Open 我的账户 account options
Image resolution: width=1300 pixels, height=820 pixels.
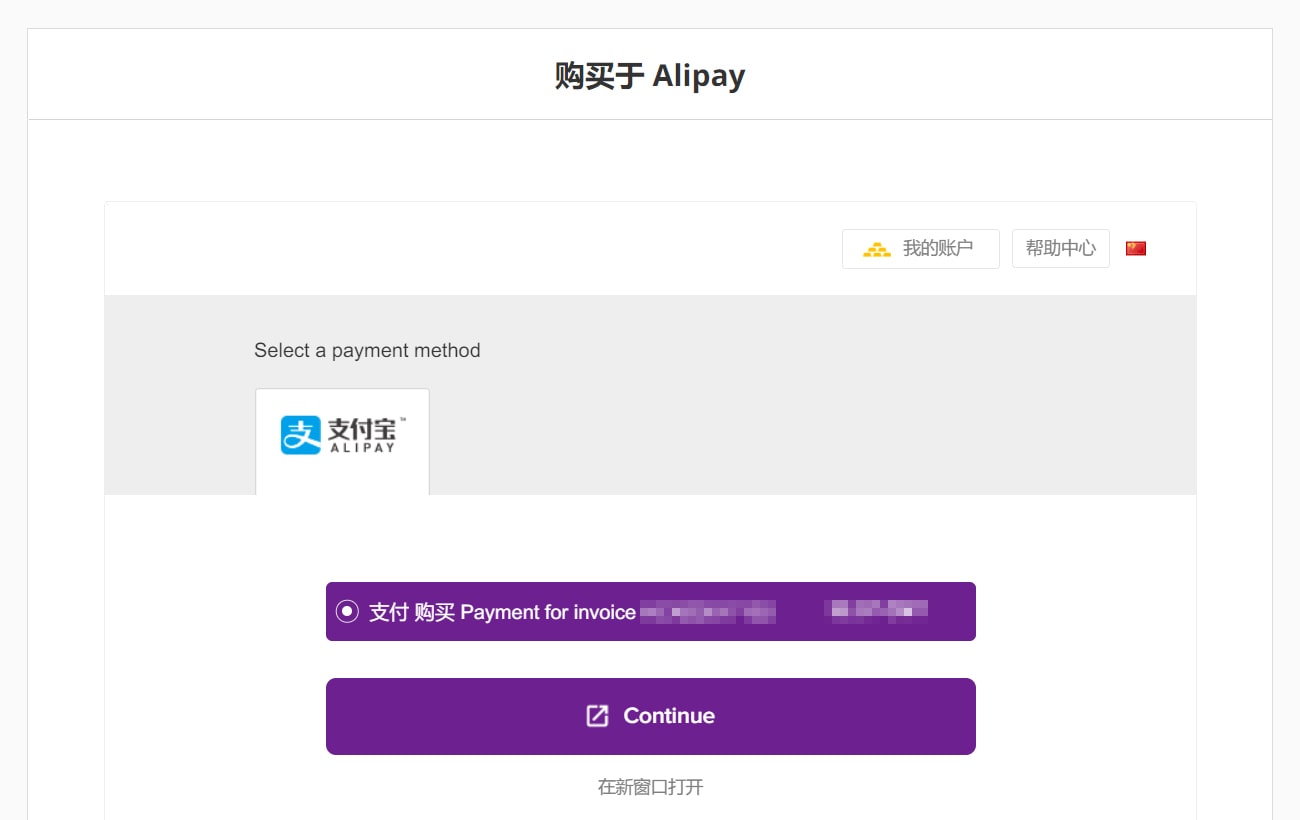pos(920,248)
